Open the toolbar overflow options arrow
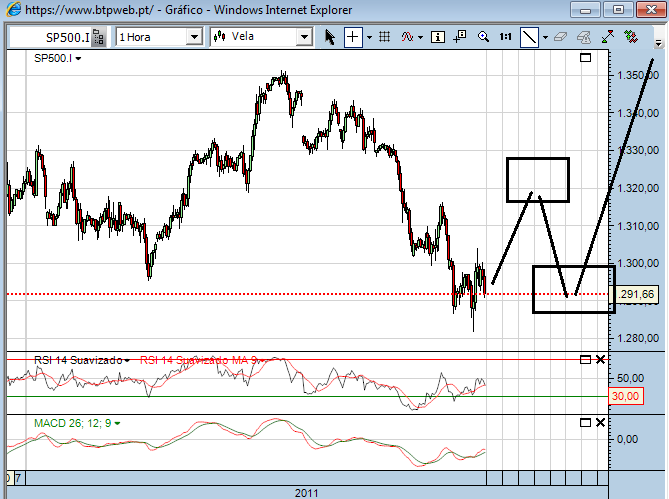The height and width of the screenshot is (499, 669). click(658, 43)
